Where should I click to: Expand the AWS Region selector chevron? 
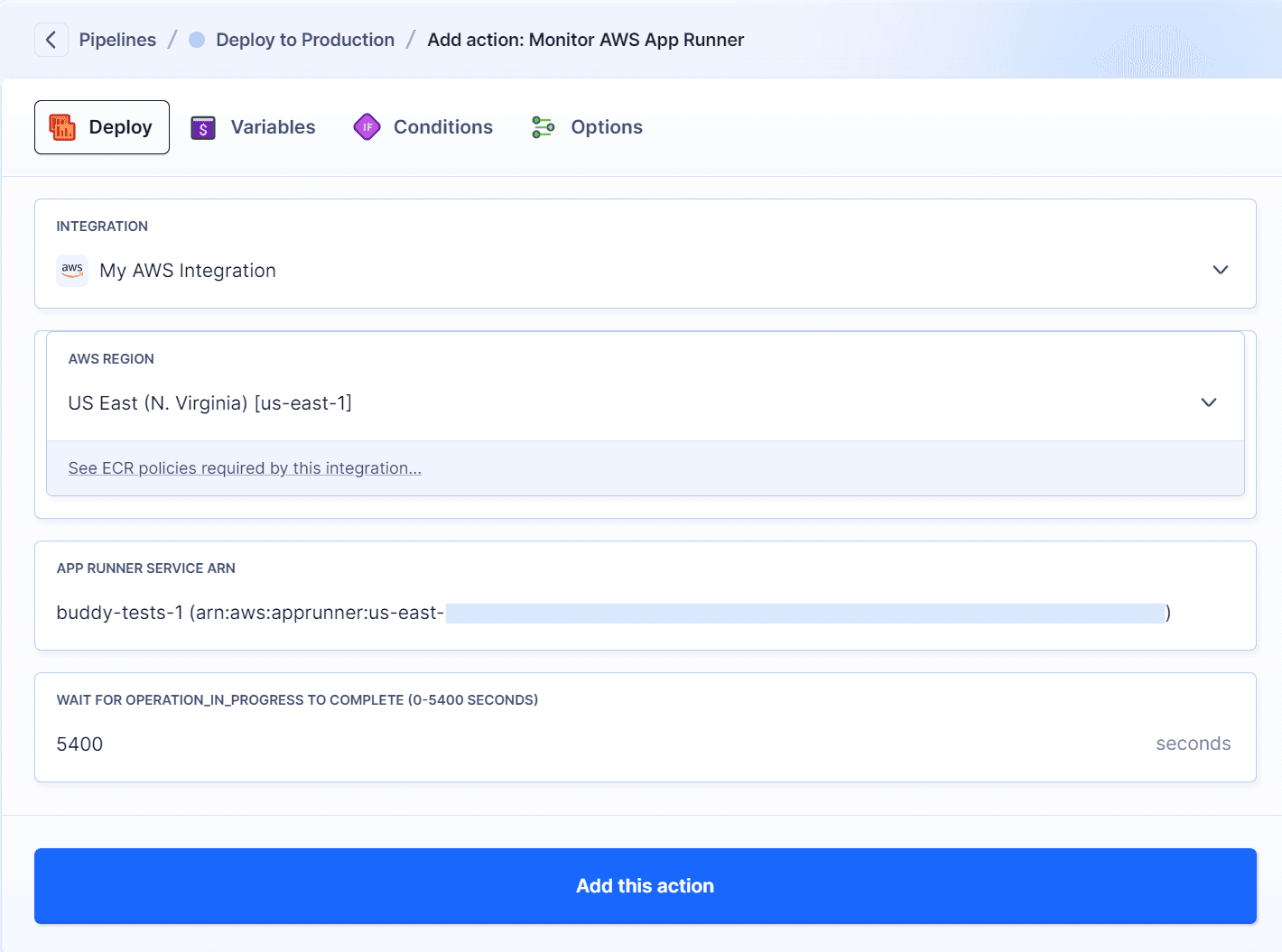click(x=1208, y=402)
